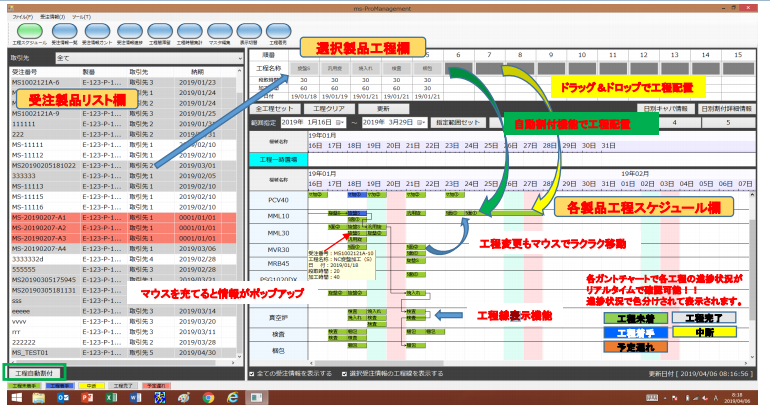Select order row MS1002121A-6
Image resolution: width=770 pixels, height=407 pixels.
point(123,82)
